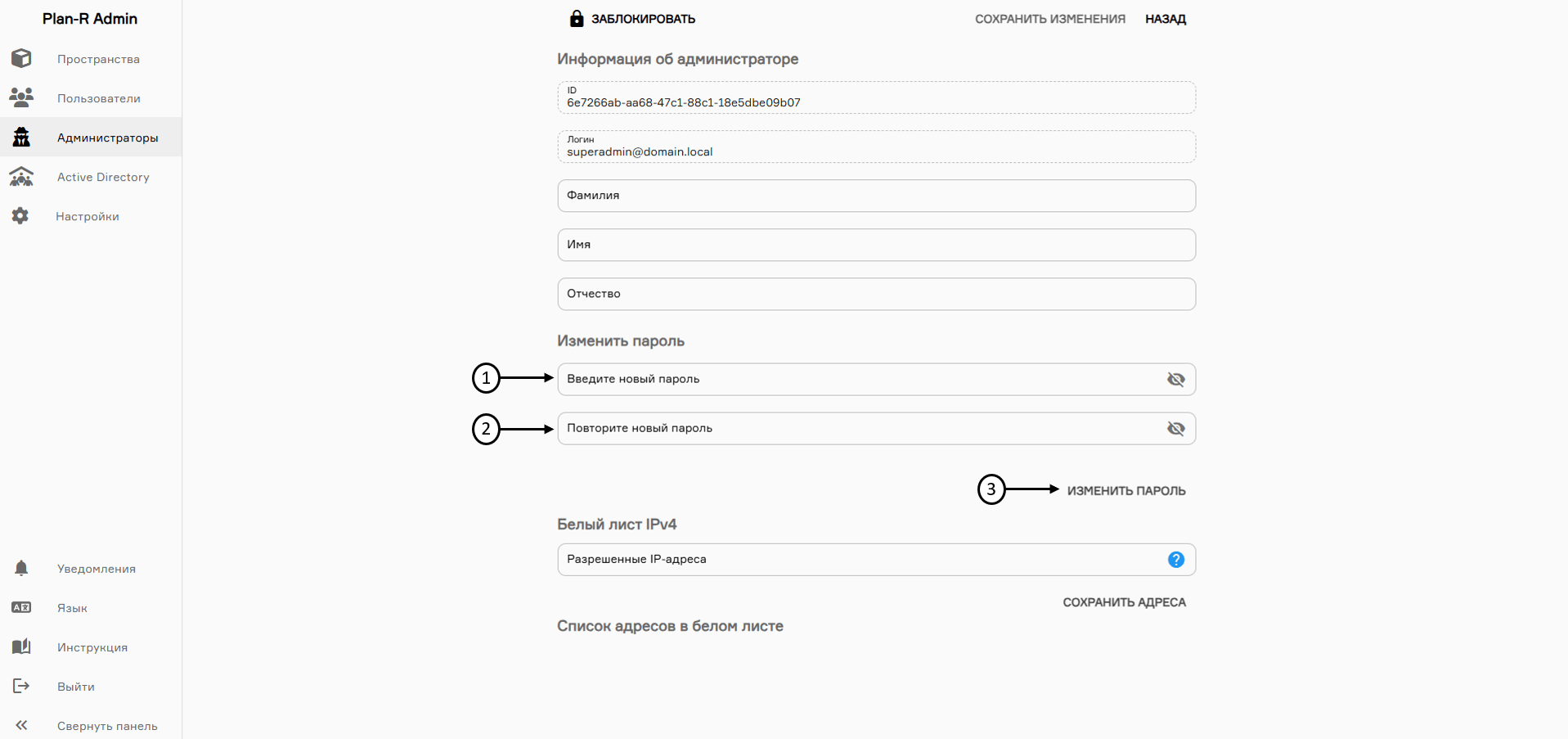Click the Пространства cube icon
1568x739 pixels.
(21, 58)
